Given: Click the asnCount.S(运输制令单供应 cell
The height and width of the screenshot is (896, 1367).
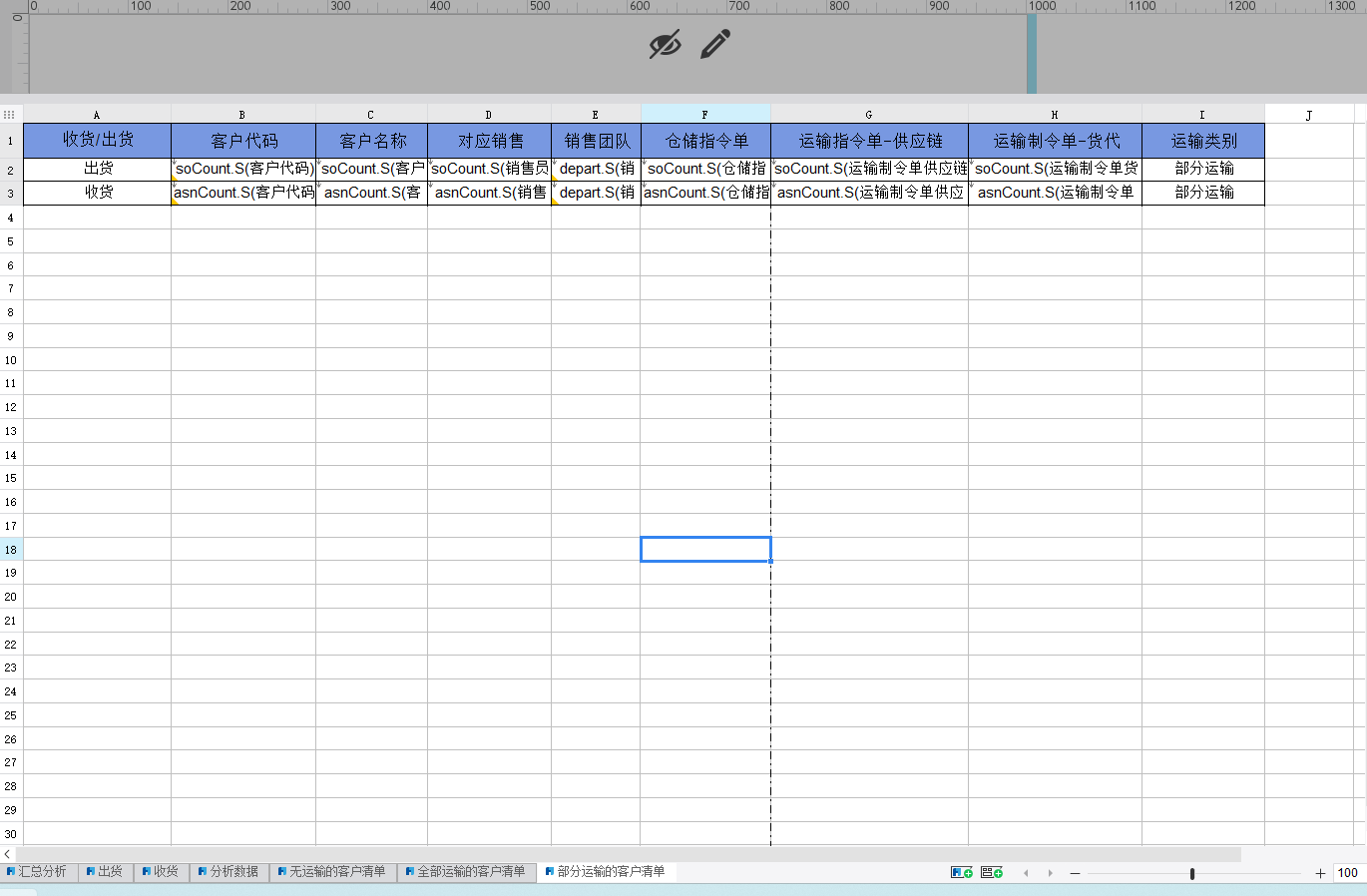Looking at the screenshot, I should pos(870,193).
